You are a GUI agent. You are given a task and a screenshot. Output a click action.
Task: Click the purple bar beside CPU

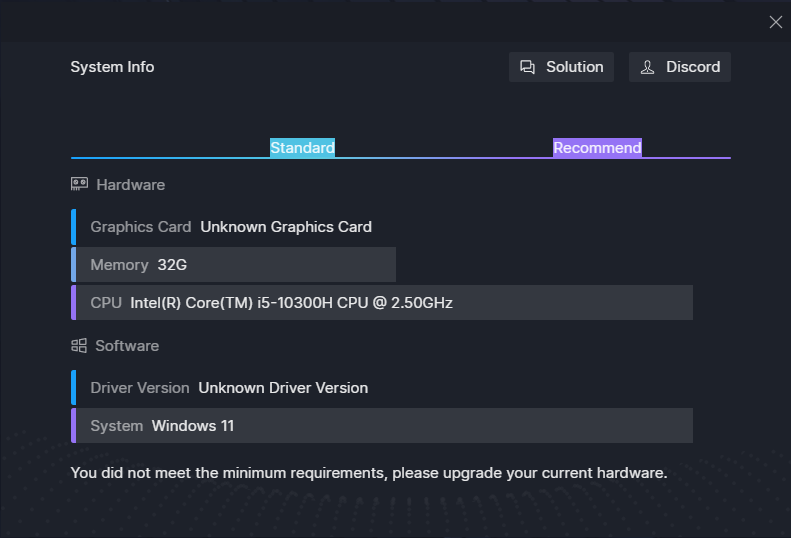tap(73, 302)
